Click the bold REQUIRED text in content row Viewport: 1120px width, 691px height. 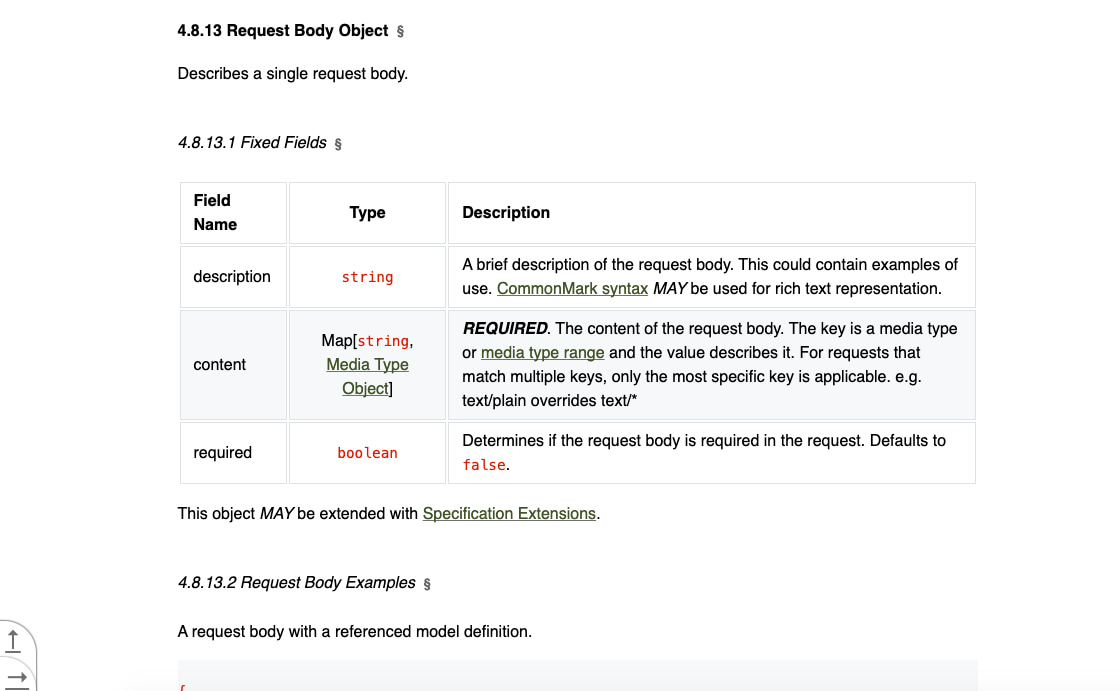click(505, 329)
